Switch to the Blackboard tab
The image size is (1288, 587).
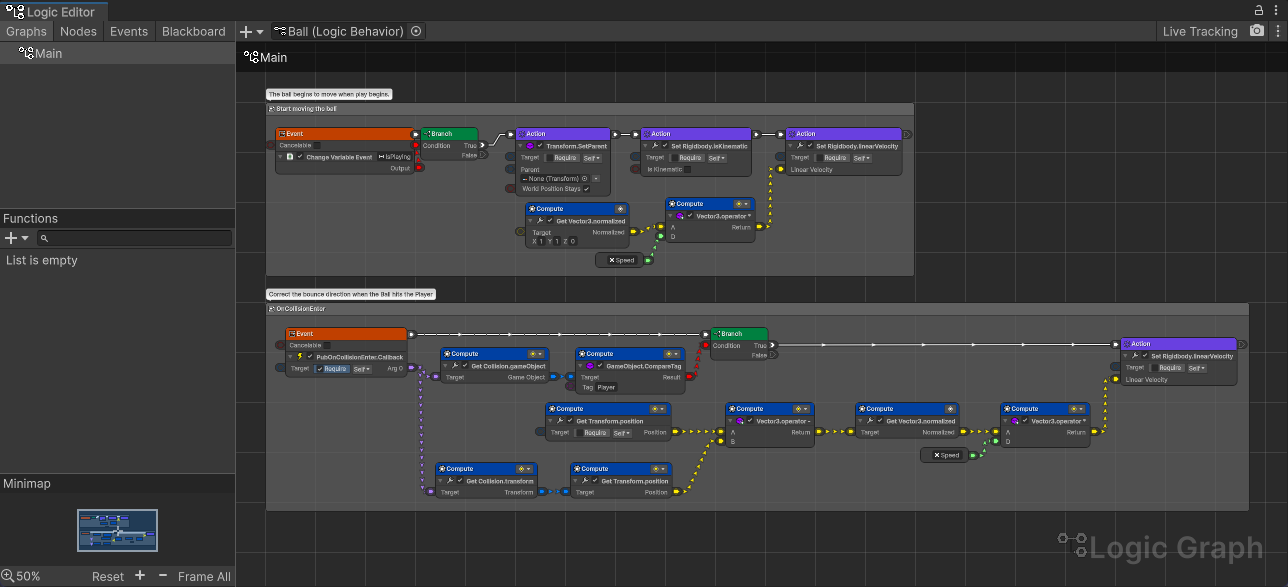point(193,31)
